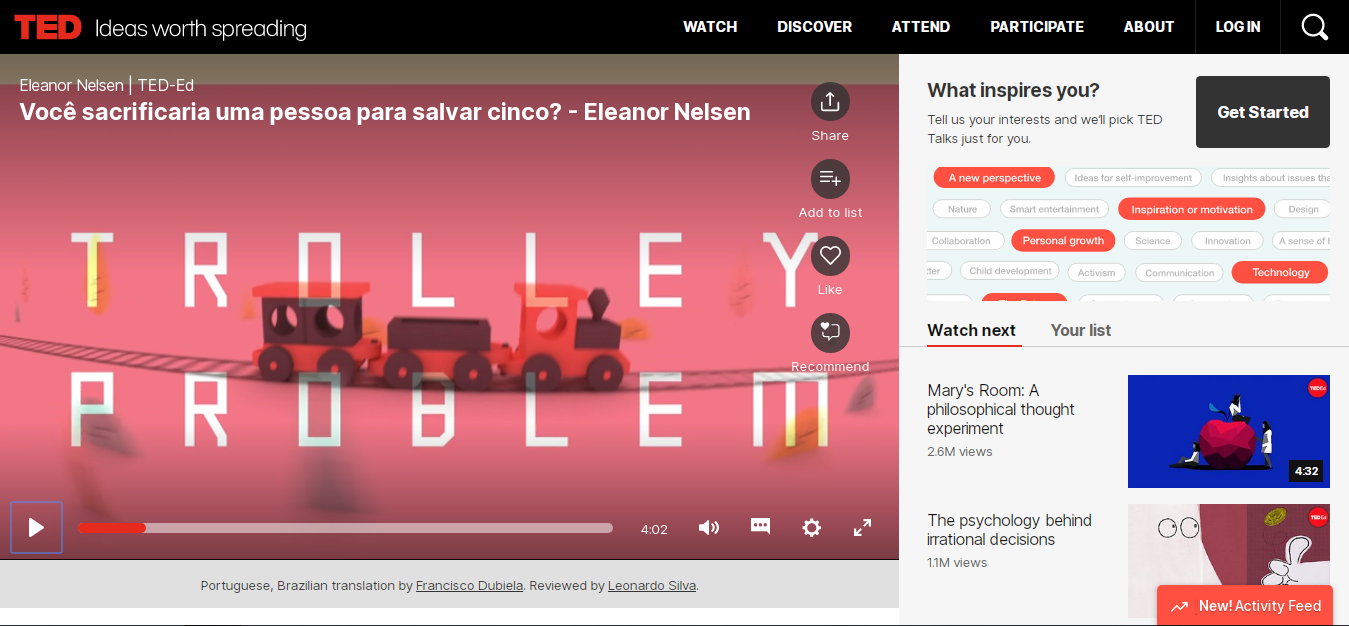This screenshot has height=626, width=1349.
Task: Deselect 'Inspiration or motivation' tag
Action: [x=1192, y=209]
